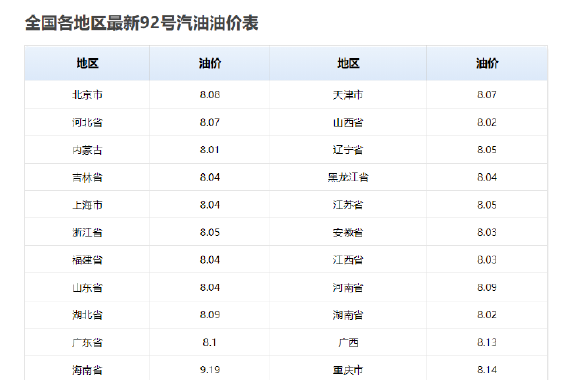Select the 浙江省 region cell
Viewport: 570px width, 380px height.
click(x=87, y=232)
